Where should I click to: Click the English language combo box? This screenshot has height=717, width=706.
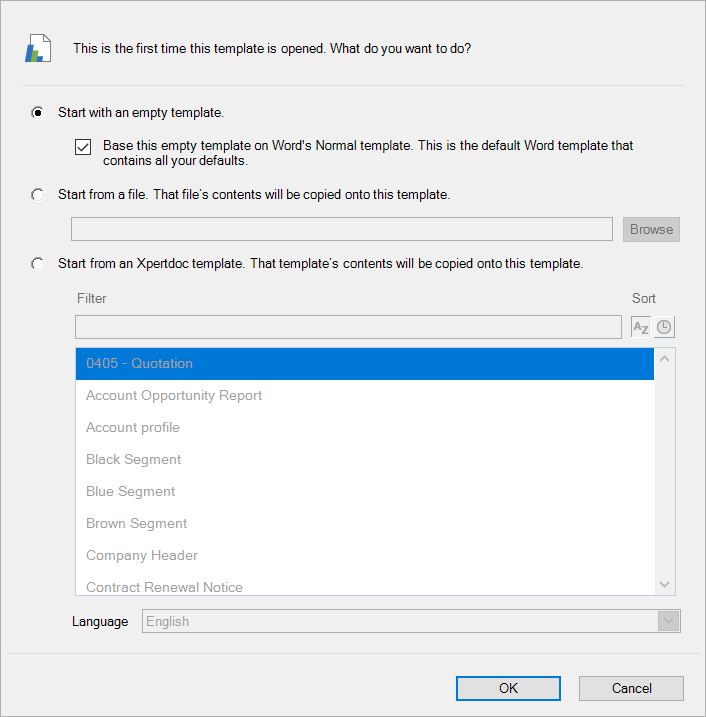tap(411, 621)
